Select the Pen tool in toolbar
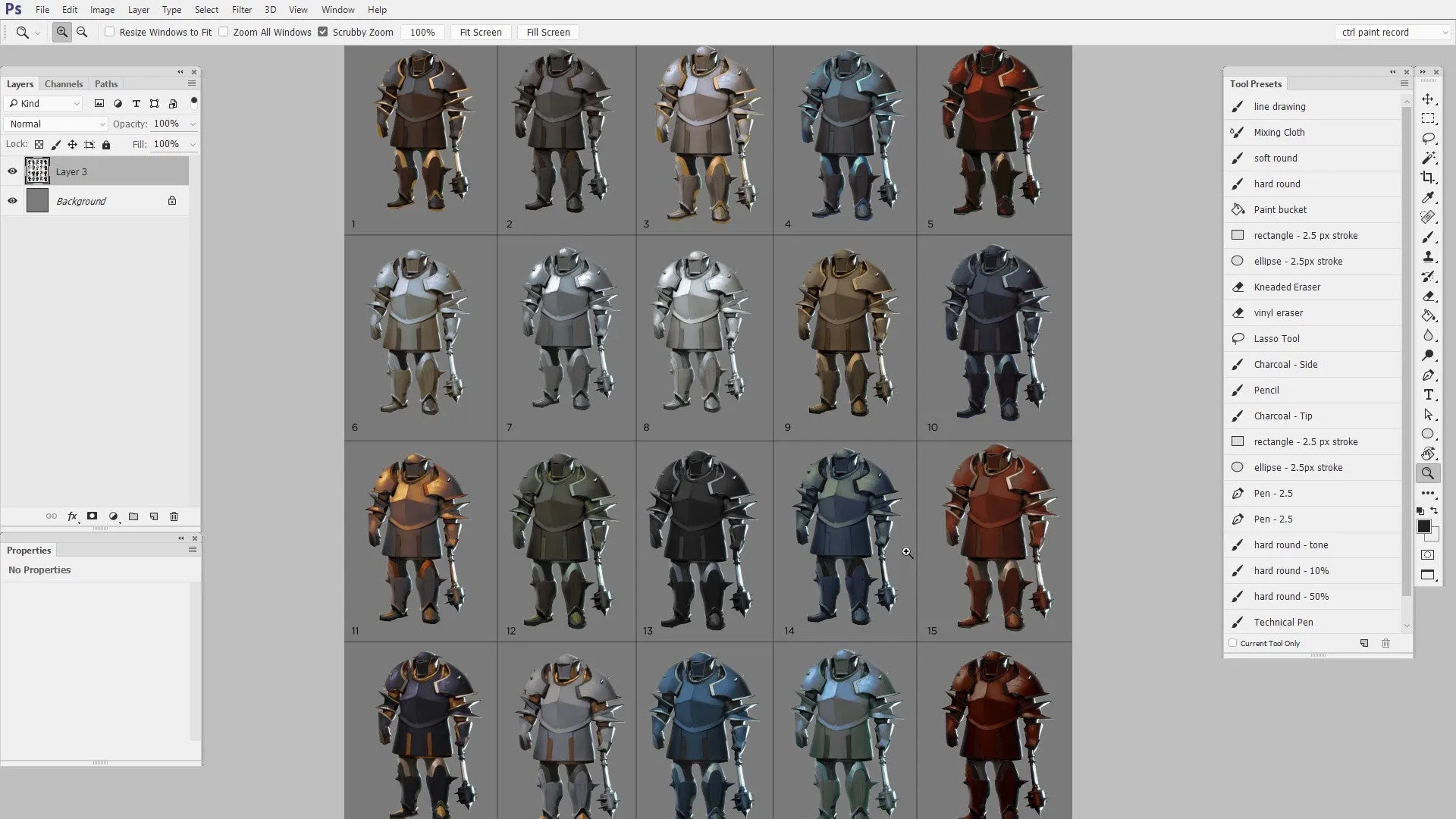1456x819 pixels. 1428,375
